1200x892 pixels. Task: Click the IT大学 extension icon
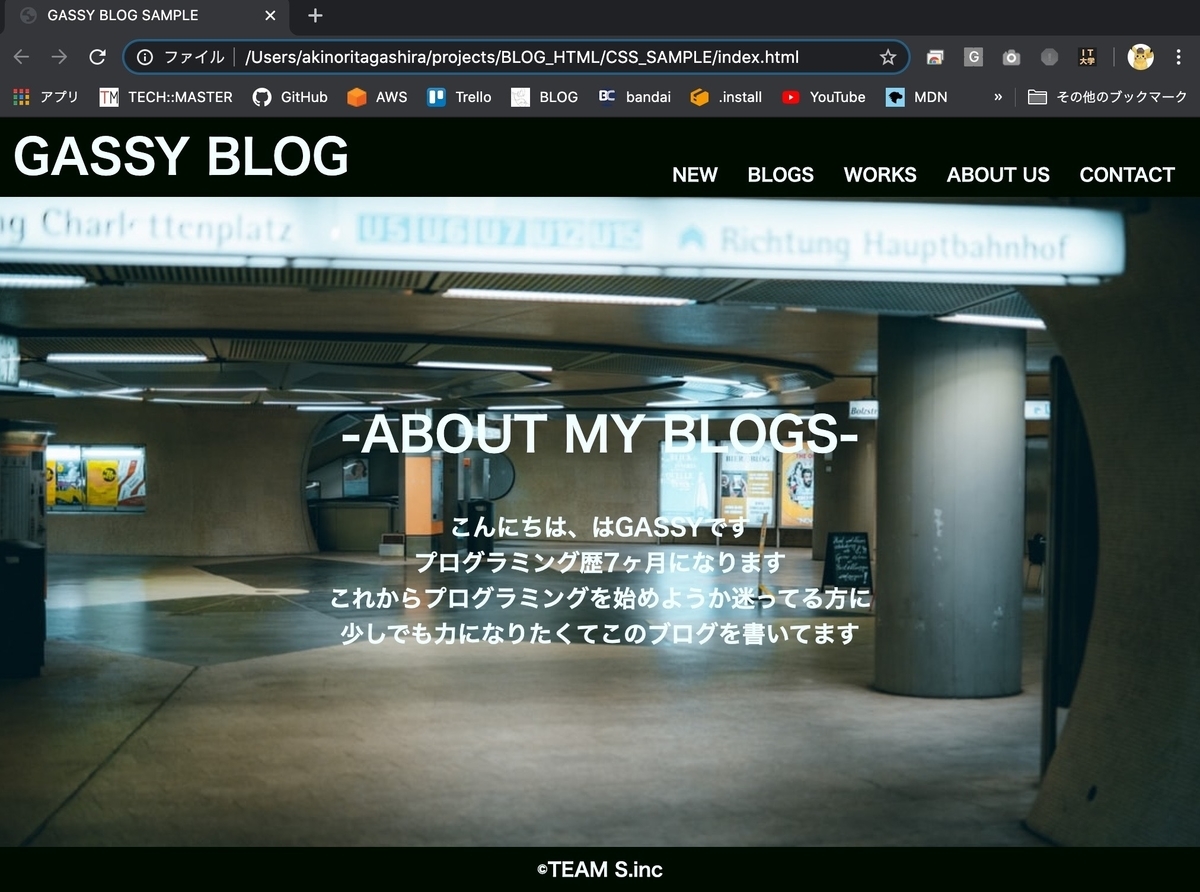(x=1087, y=57)
